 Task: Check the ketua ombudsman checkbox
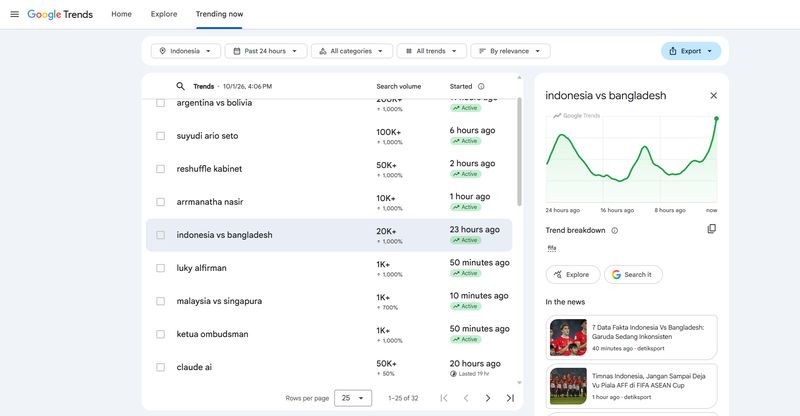160,334
